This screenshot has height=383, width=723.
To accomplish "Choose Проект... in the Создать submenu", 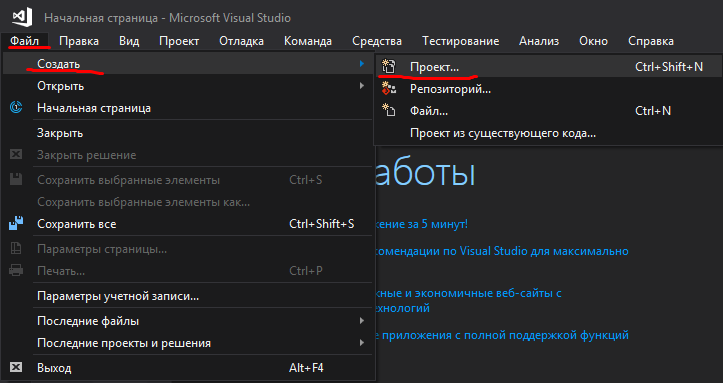I will (548, 67).
